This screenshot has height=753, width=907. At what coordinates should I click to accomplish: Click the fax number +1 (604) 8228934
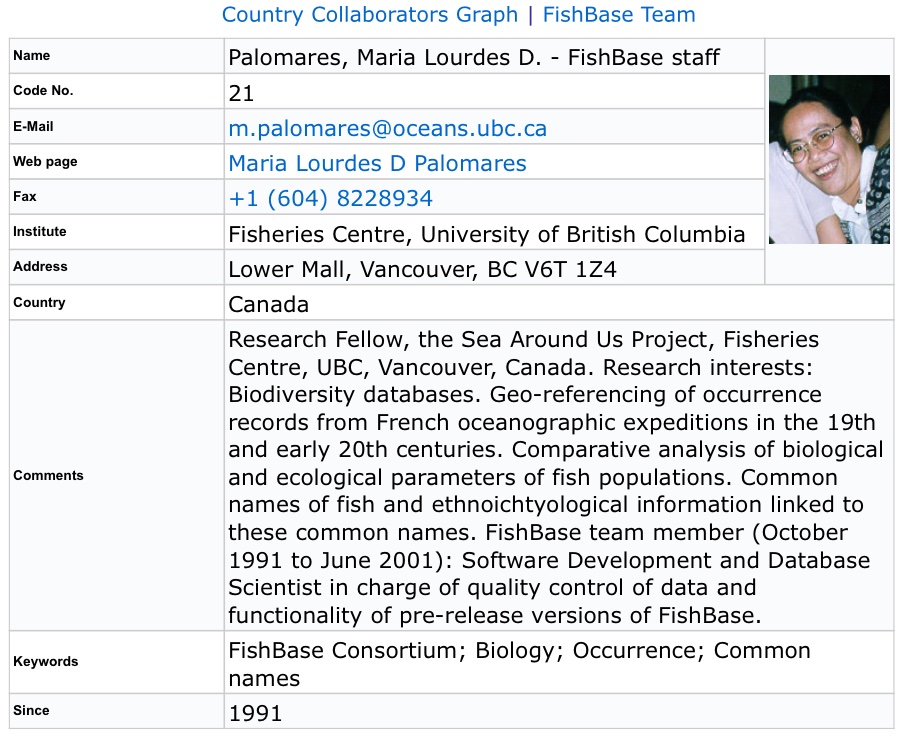tap(330, 198)
